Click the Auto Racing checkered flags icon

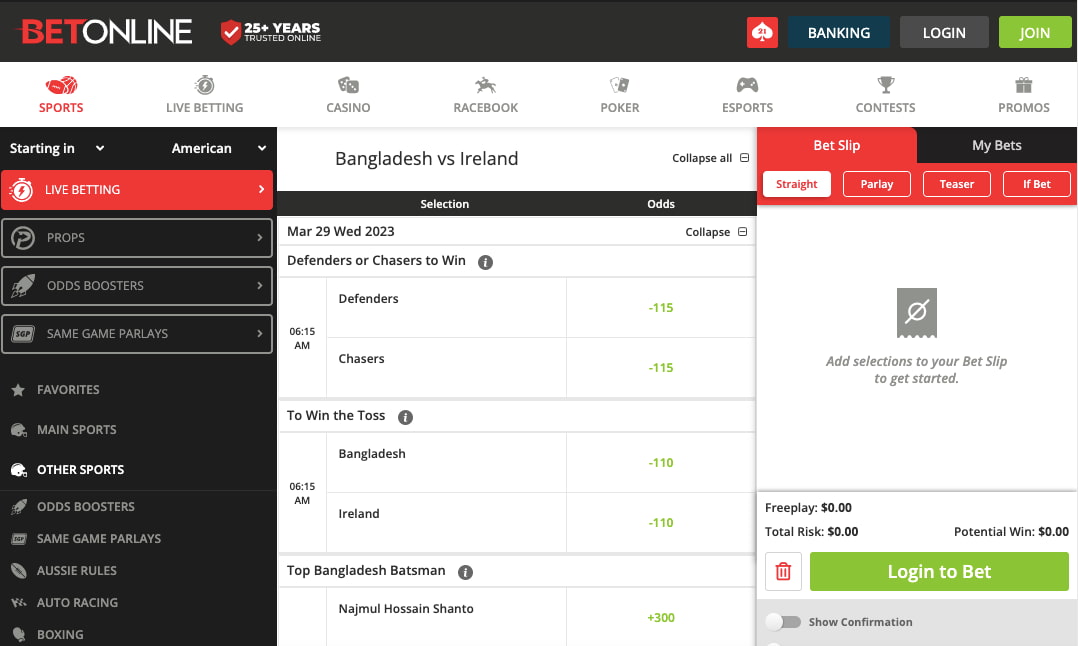(19, 603)
